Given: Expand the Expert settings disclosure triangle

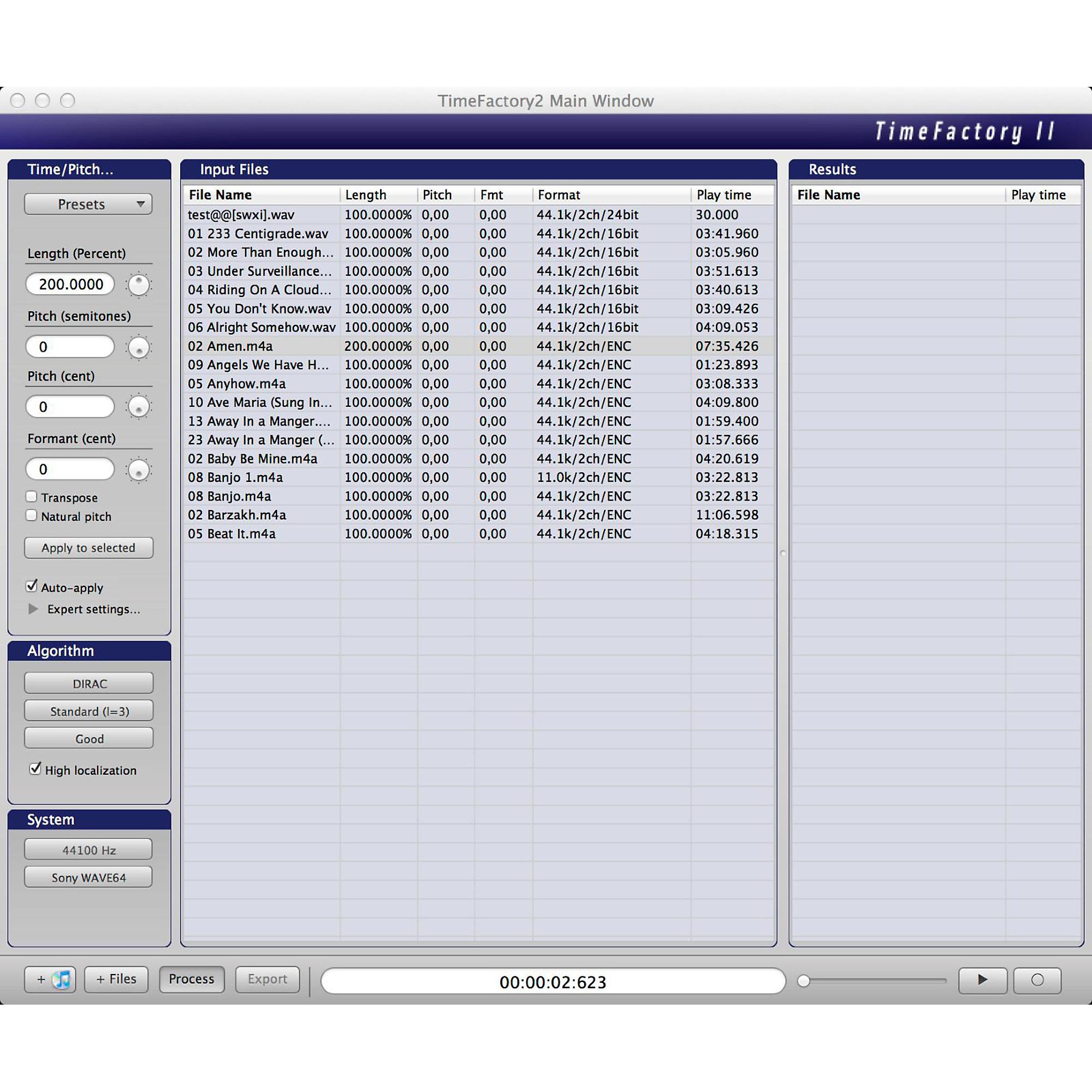Looking at the screenshot, I should point(32,609).
